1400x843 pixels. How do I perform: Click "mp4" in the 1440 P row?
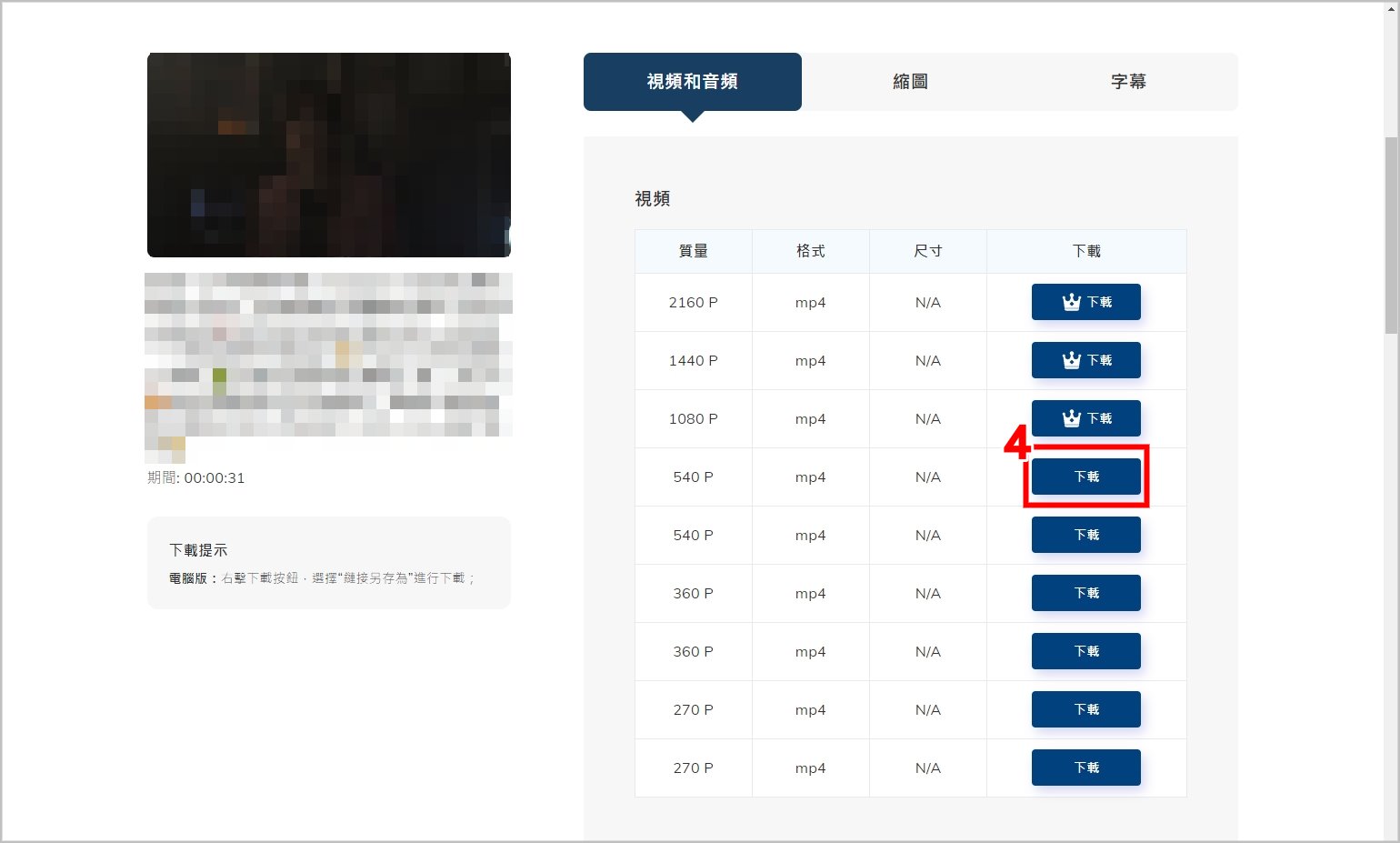(811, 361)
